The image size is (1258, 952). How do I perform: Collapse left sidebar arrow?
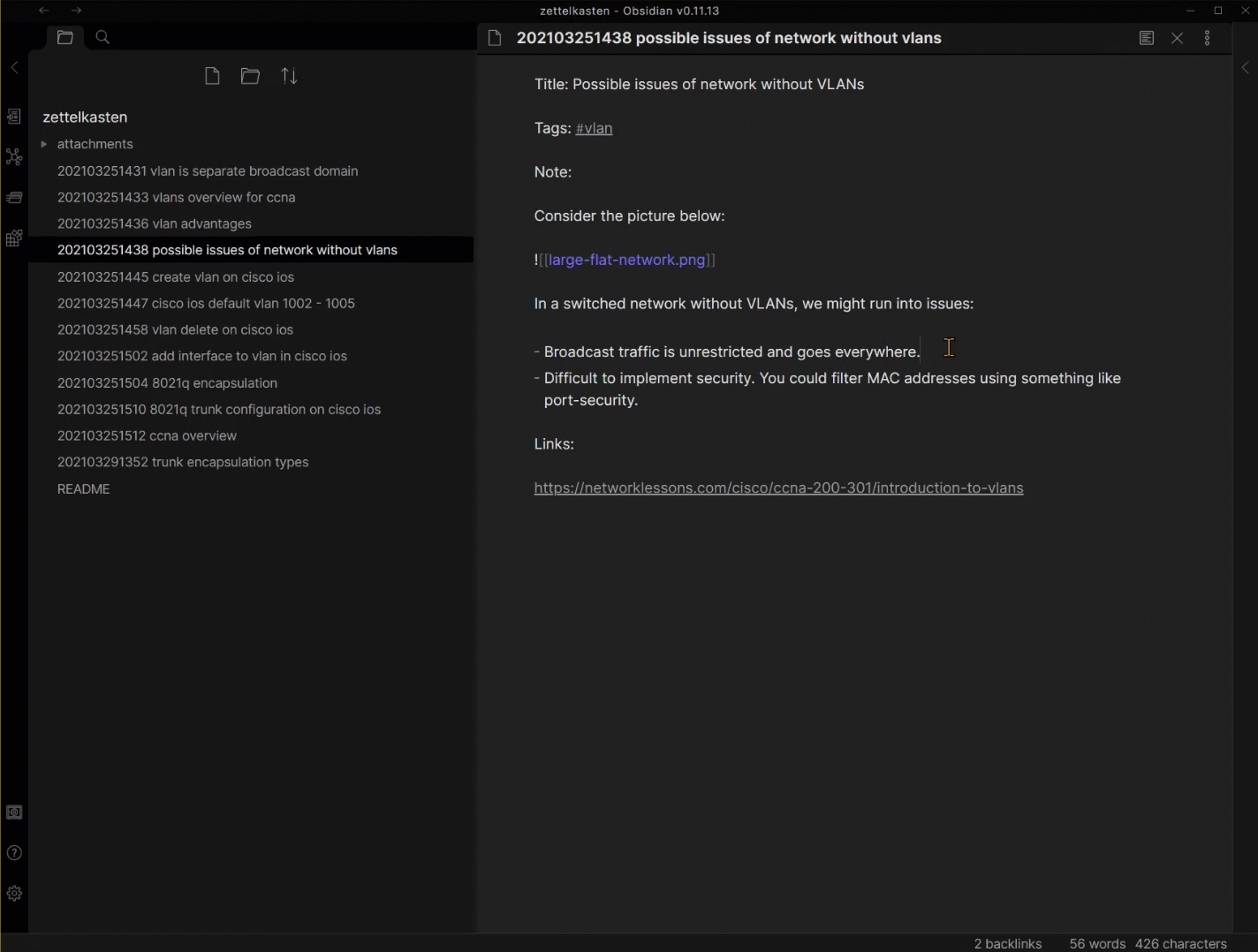(14, 67)
